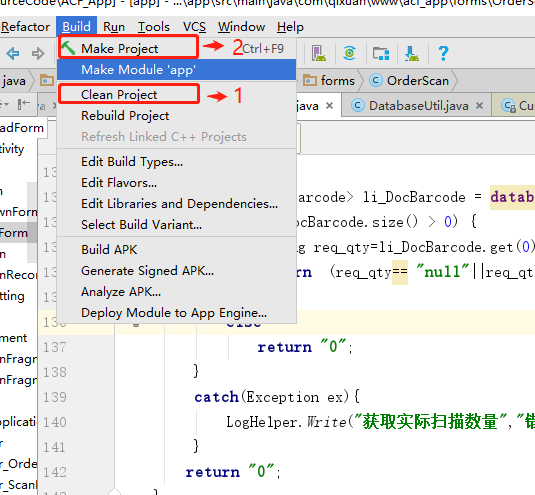Select Rebuild Project option
This screenshot has width=535, height=495.
(x=176, y=116)
